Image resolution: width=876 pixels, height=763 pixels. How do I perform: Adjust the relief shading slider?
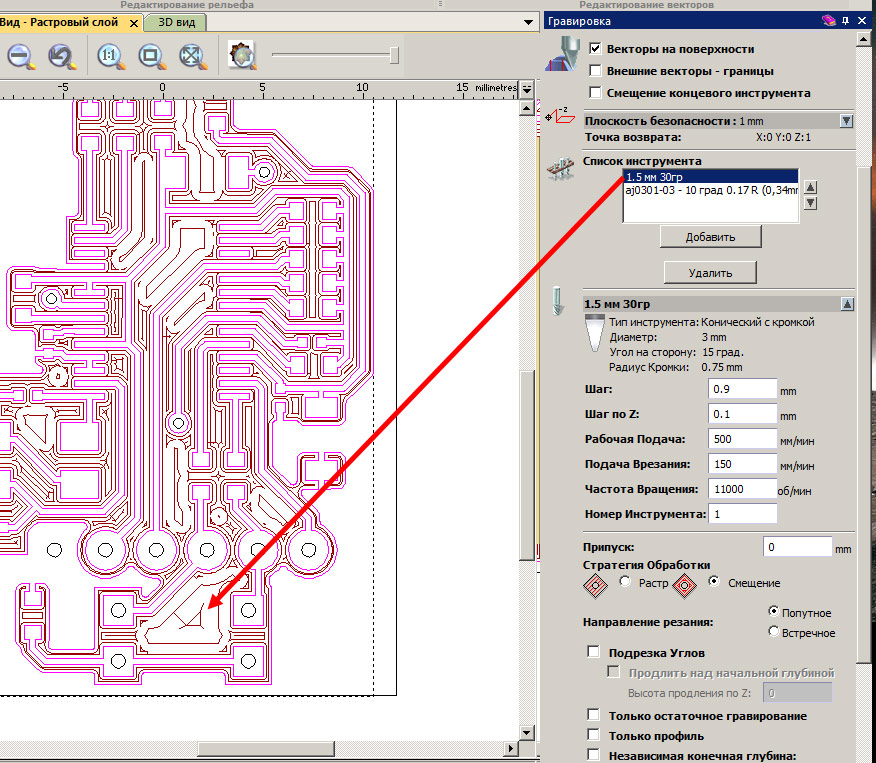pos(394,55)
